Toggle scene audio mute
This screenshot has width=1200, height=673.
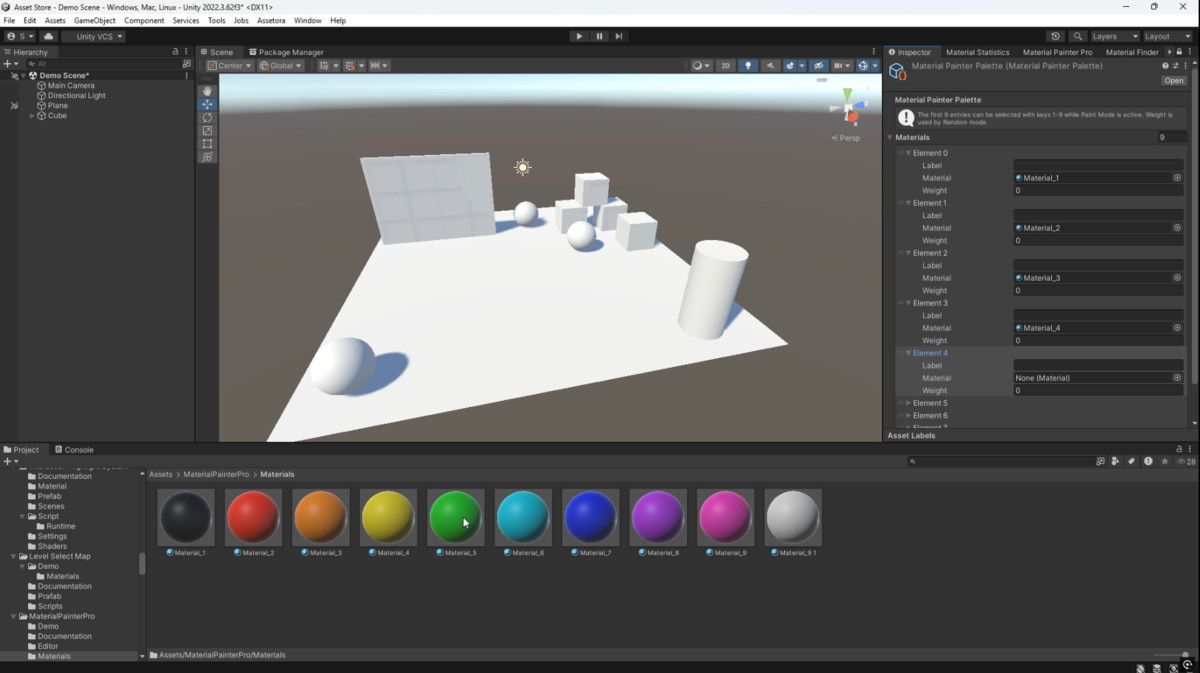(x=770, y=66)
